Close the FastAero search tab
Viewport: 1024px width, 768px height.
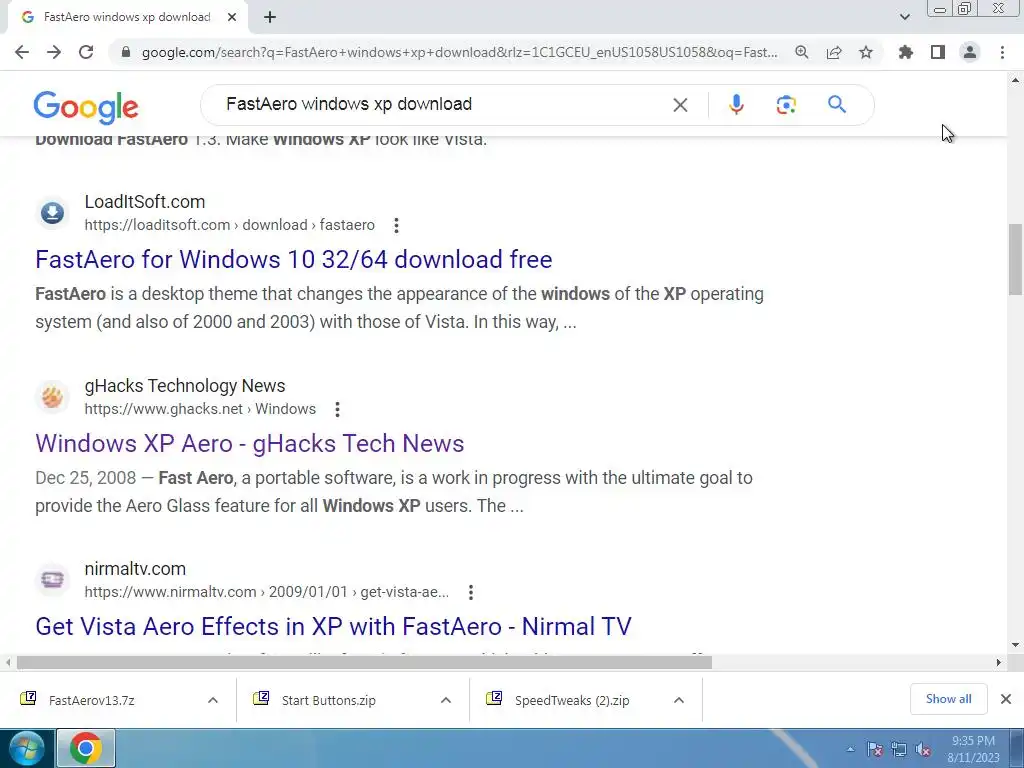click(232, 17)
